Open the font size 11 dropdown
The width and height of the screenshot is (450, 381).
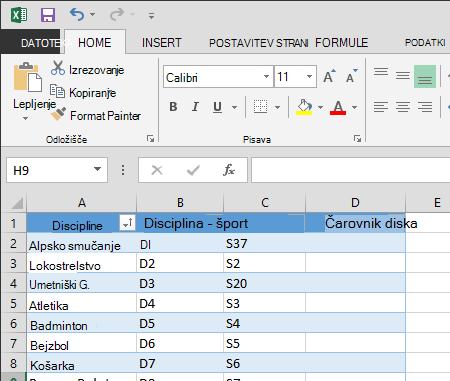coord(309,77)
